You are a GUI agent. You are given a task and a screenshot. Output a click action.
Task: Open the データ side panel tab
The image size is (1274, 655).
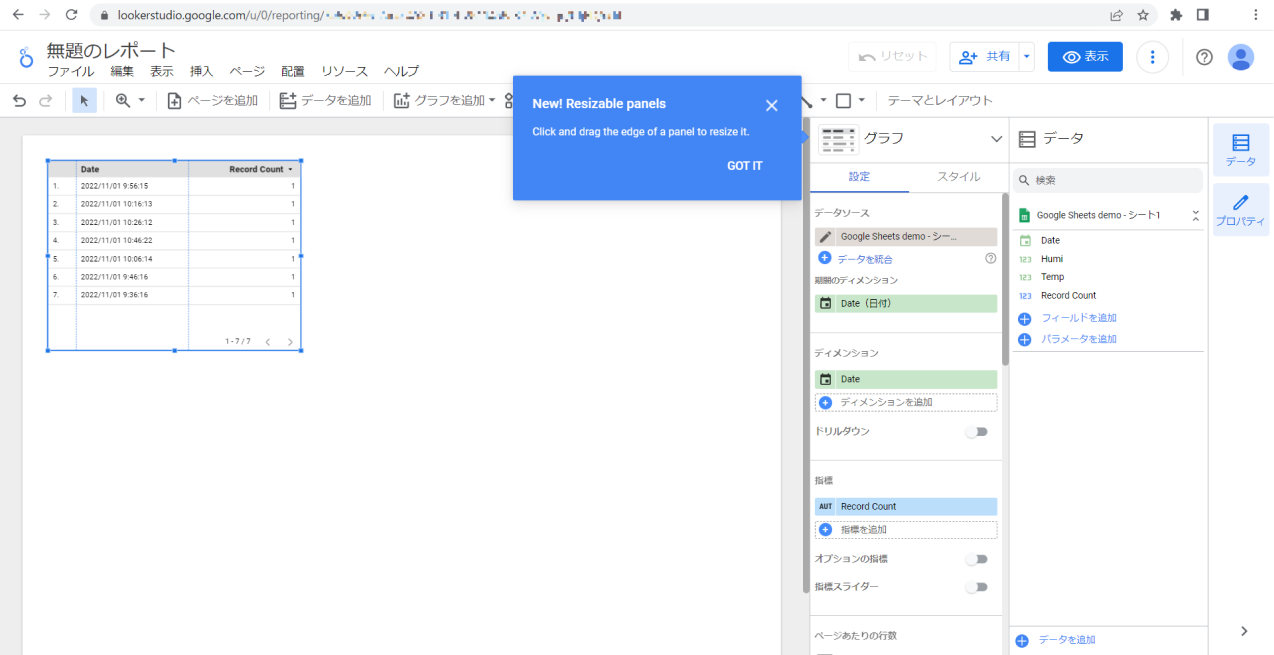pyautogui.click(x=1240, y=150)
